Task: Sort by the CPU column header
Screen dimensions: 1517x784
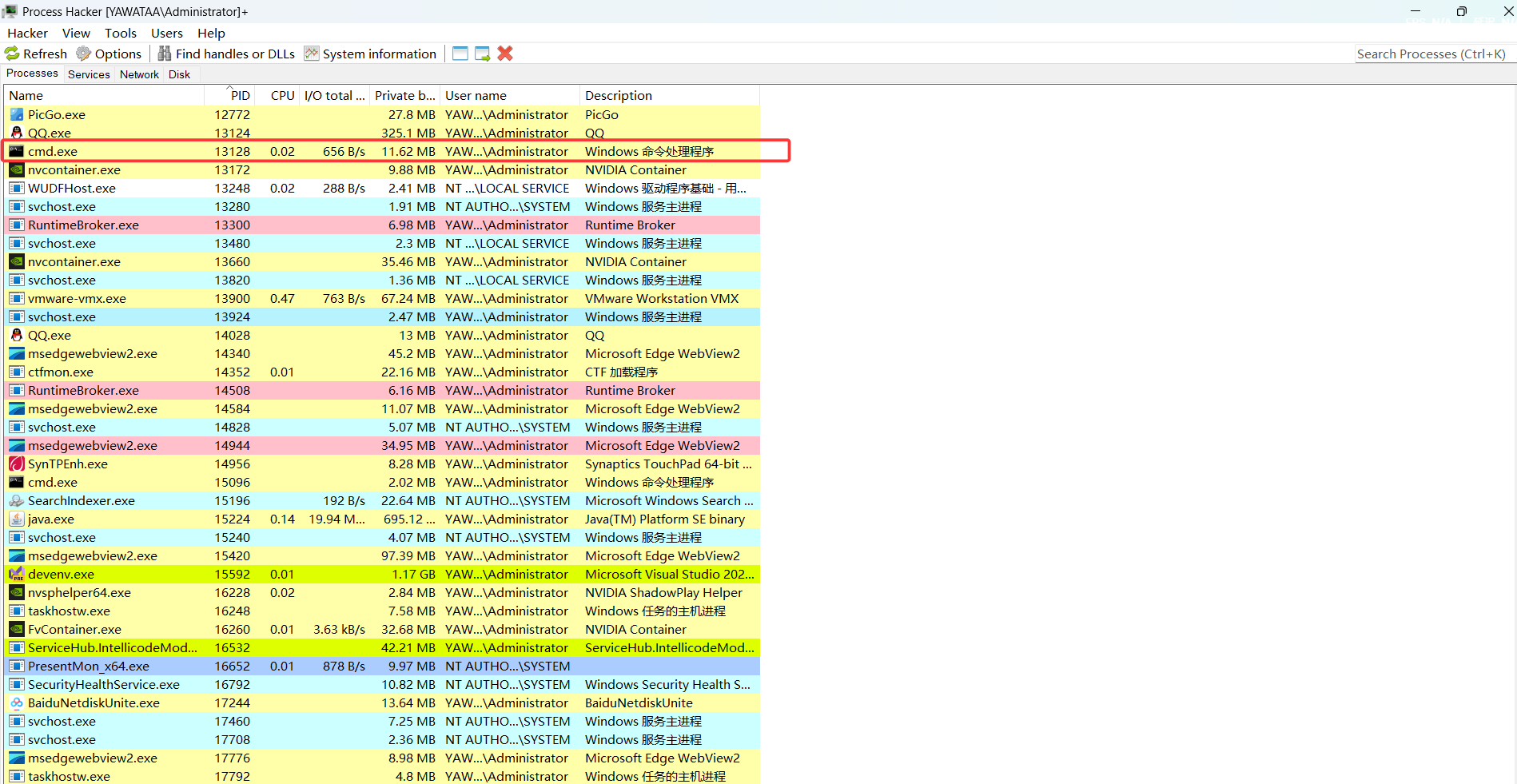Action: tap(282, 95)
